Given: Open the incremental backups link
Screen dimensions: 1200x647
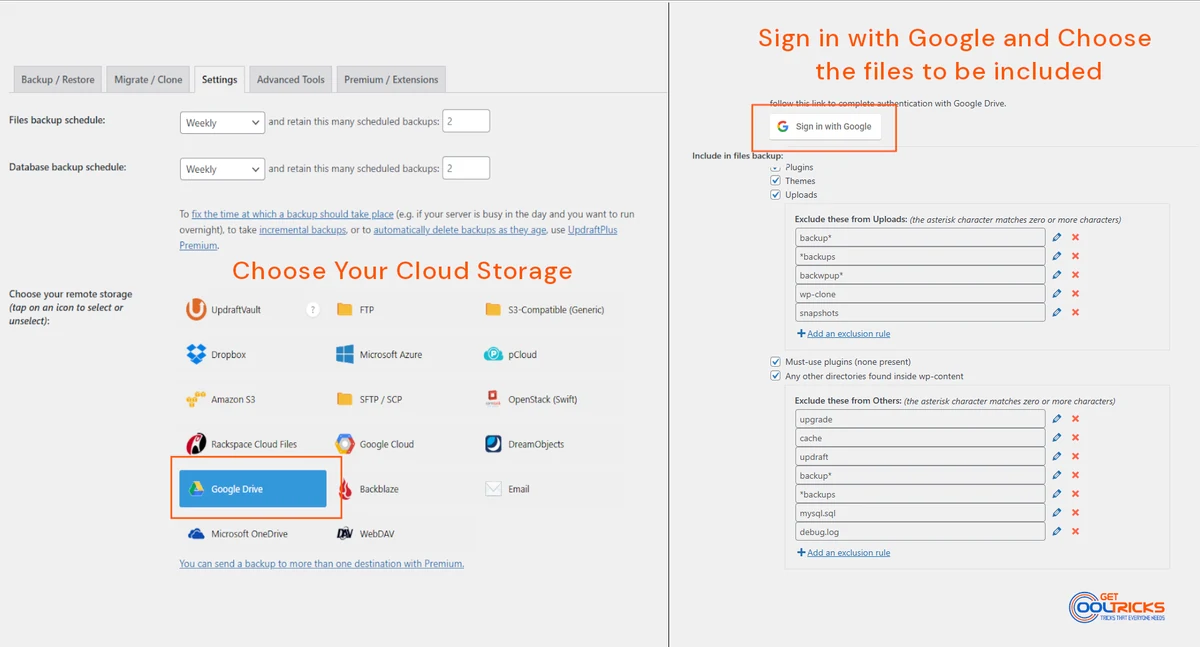Looking at the screenshot, I should click(302, 230).
